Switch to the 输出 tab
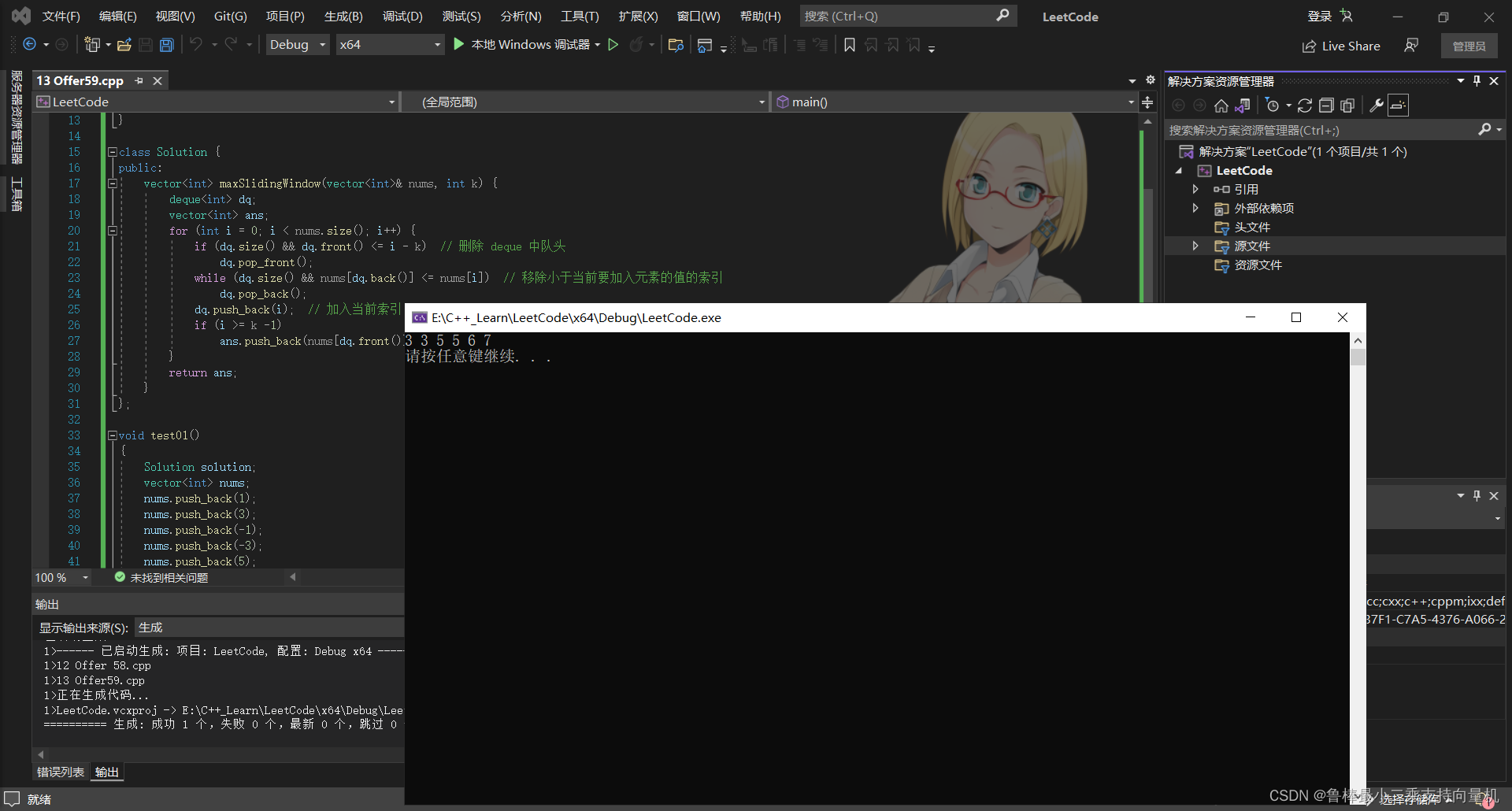 point(107,772)
